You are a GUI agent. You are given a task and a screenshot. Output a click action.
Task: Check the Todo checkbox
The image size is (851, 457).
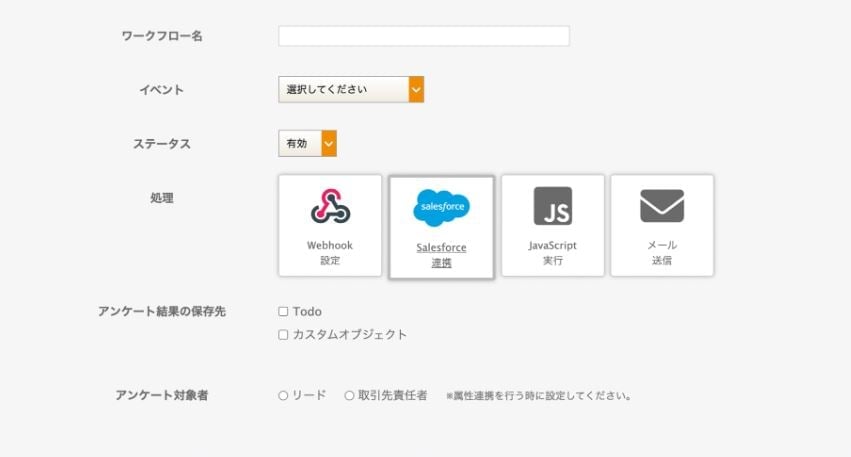(283, 312)
